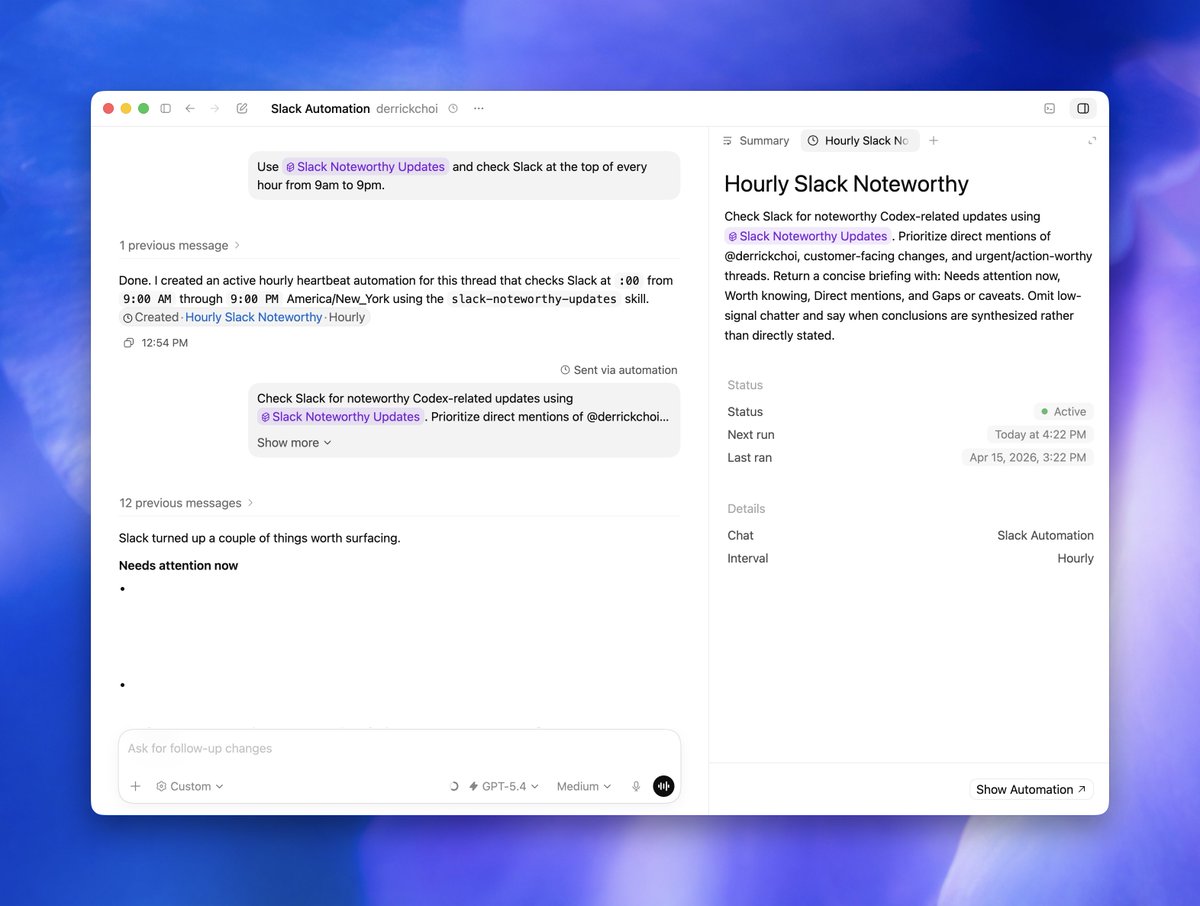
Task: Add attachment with the plus icon in composer
Action: [136, 786]
